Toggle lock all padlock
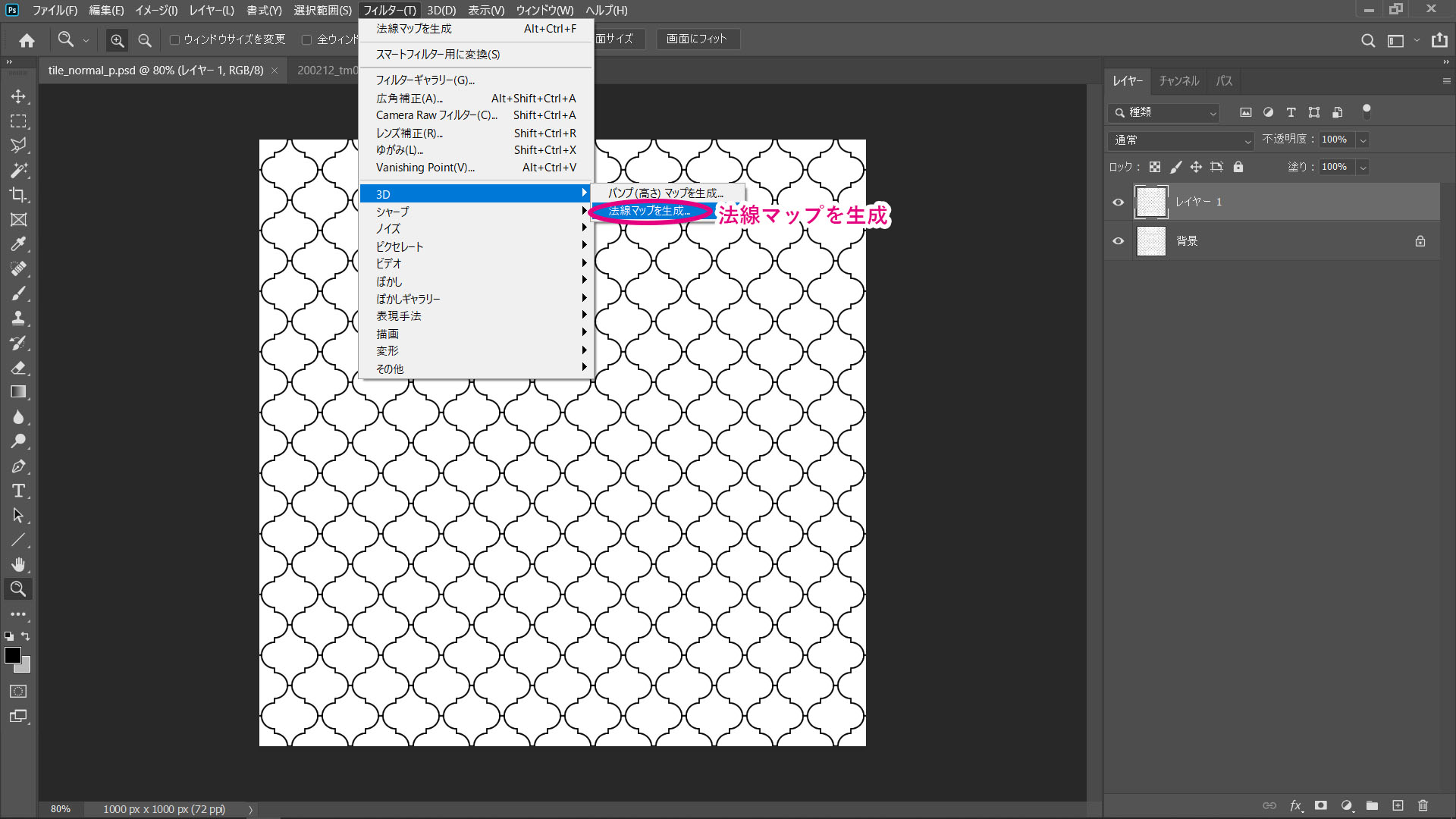Image resolution: width=1456 pixels, height=819 pixels. [1238, 167]
